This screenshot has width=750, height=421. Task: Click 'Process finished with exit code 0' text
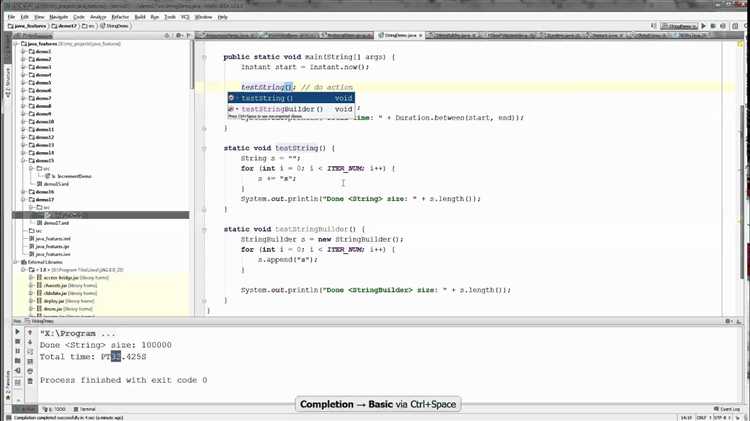click(x=123, y=380)
